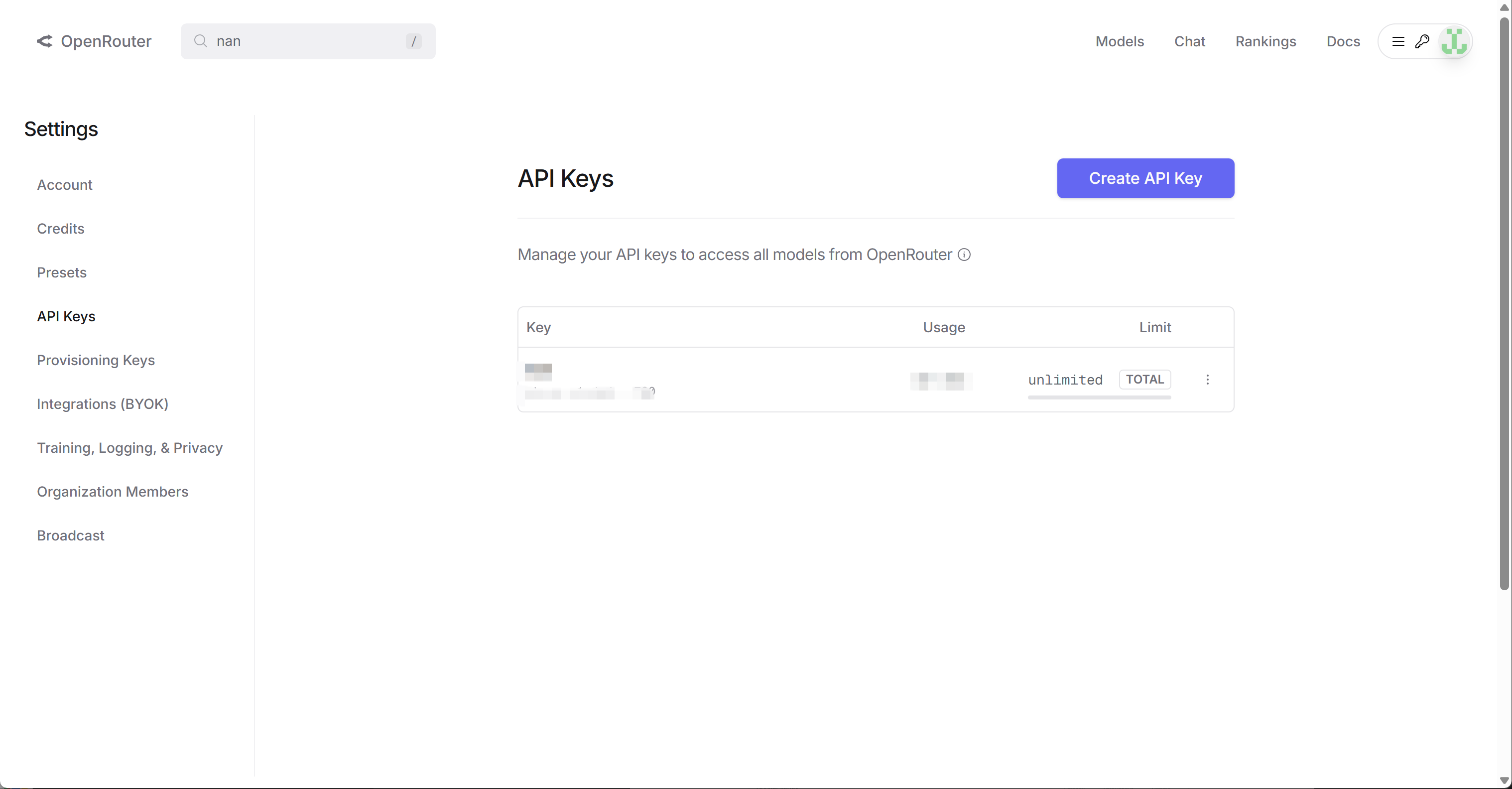1512x789 pixels.
Task: Click the OpenRouter logo icon
Action: click(45, 41)
